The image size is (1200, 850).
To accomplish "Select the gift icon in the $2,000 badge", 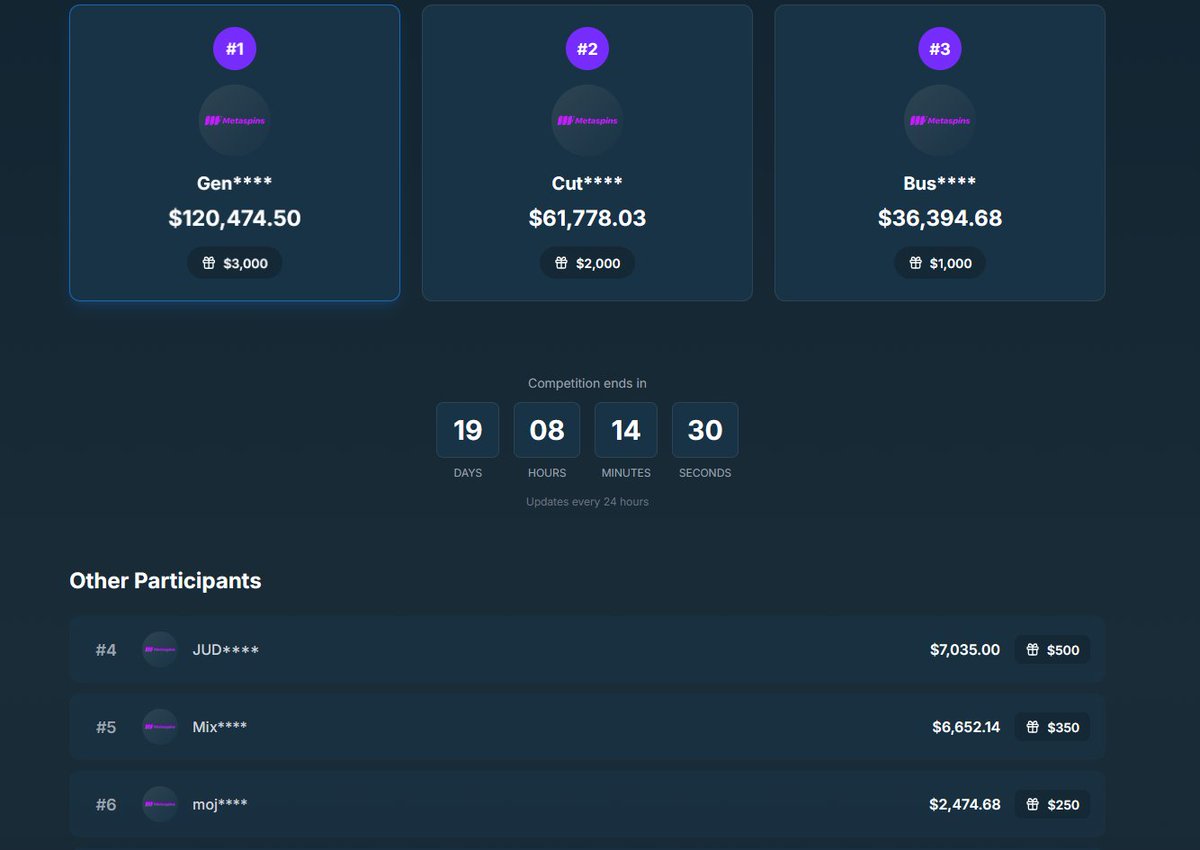I will click(560, 263).
